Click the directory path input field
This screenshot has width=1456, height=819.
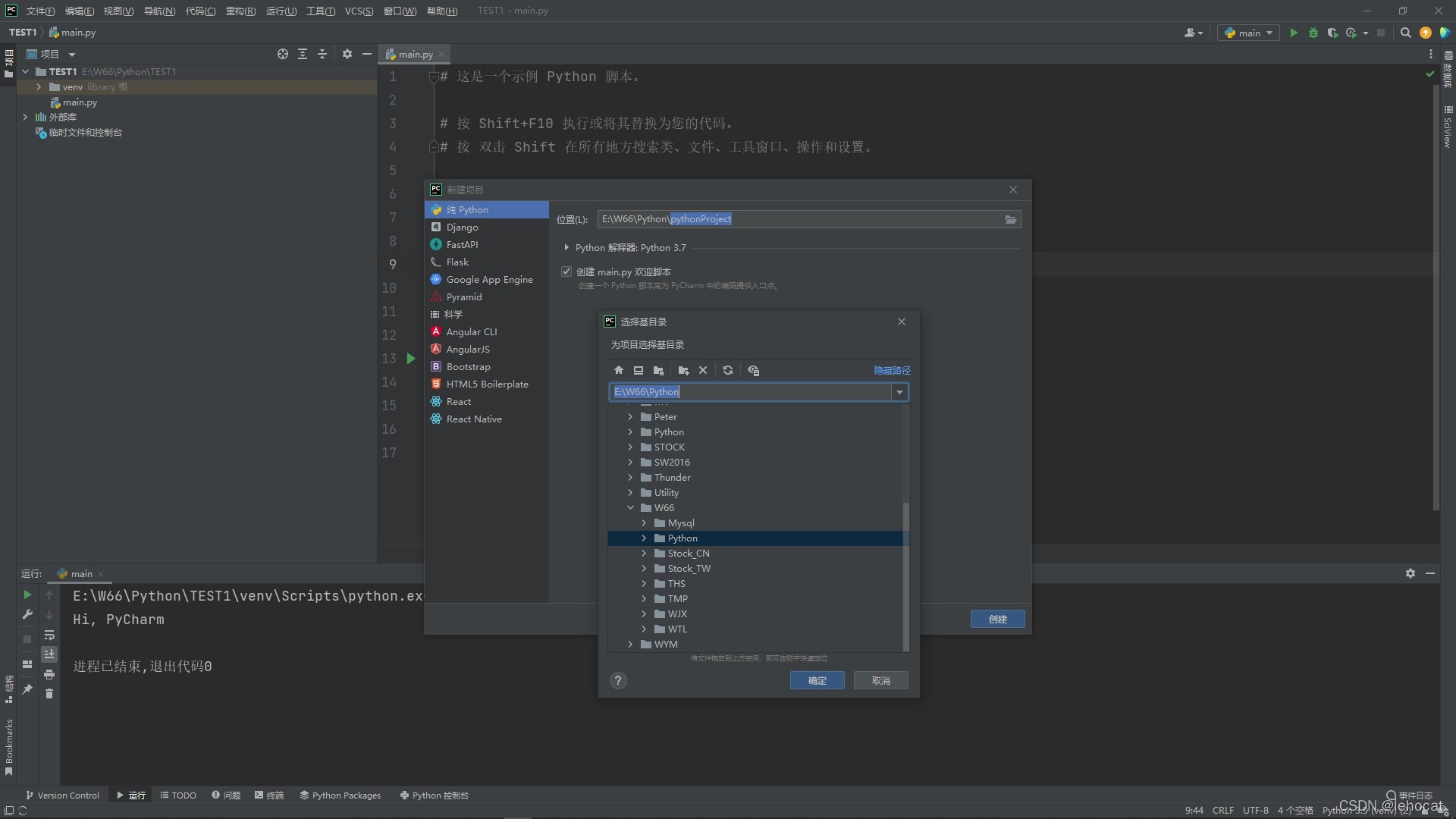[x=751, y=392]
